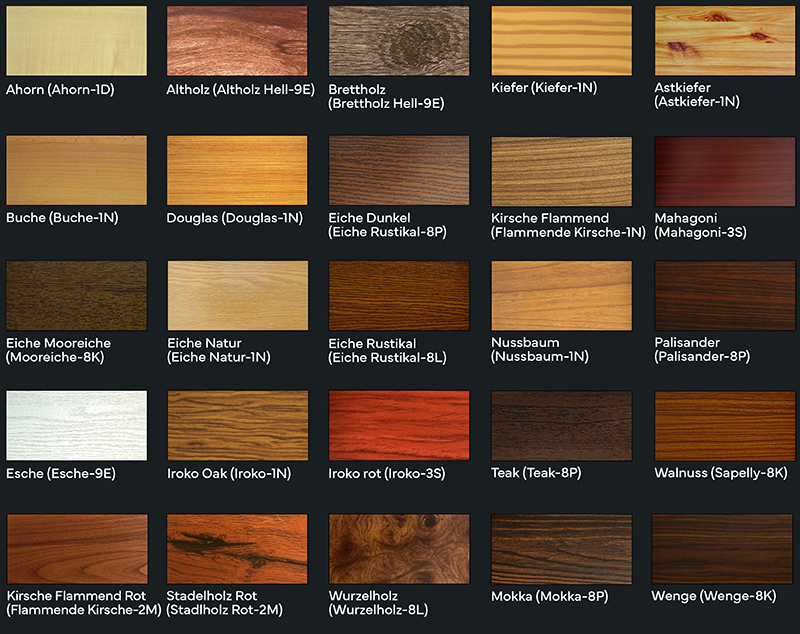Click the Teak-8P dark swatch

pyautogui.click(x=561, y=425)
